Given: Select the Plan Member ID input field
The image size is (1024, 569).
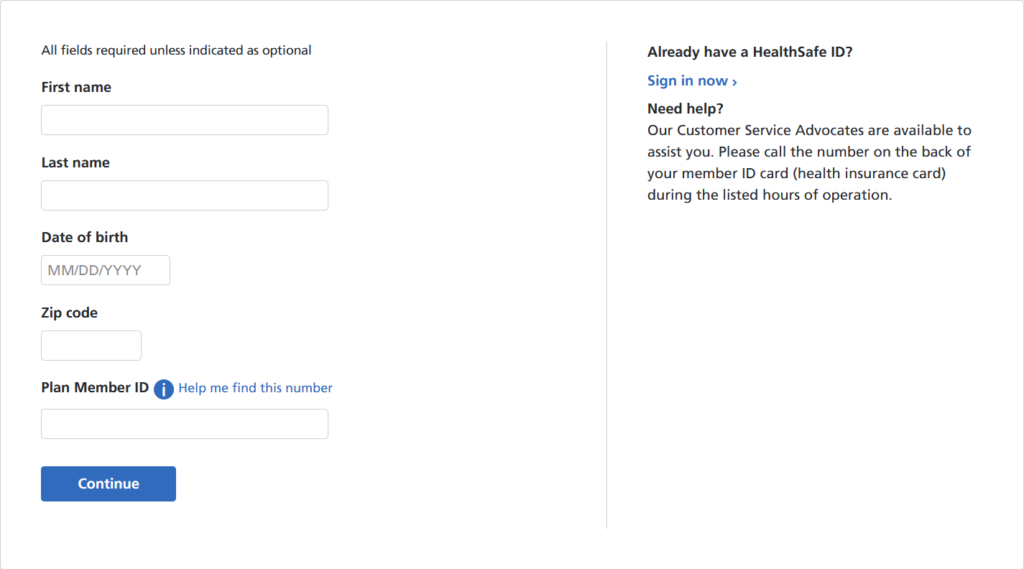Looking at the screenshot, I should pyautogui.click(x=185, y=424).
